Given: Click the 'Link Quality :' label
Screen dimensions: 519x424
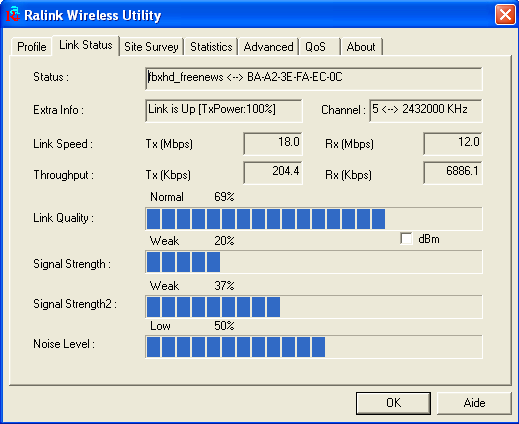Looking at the screenshot, I should pos(63,218).
